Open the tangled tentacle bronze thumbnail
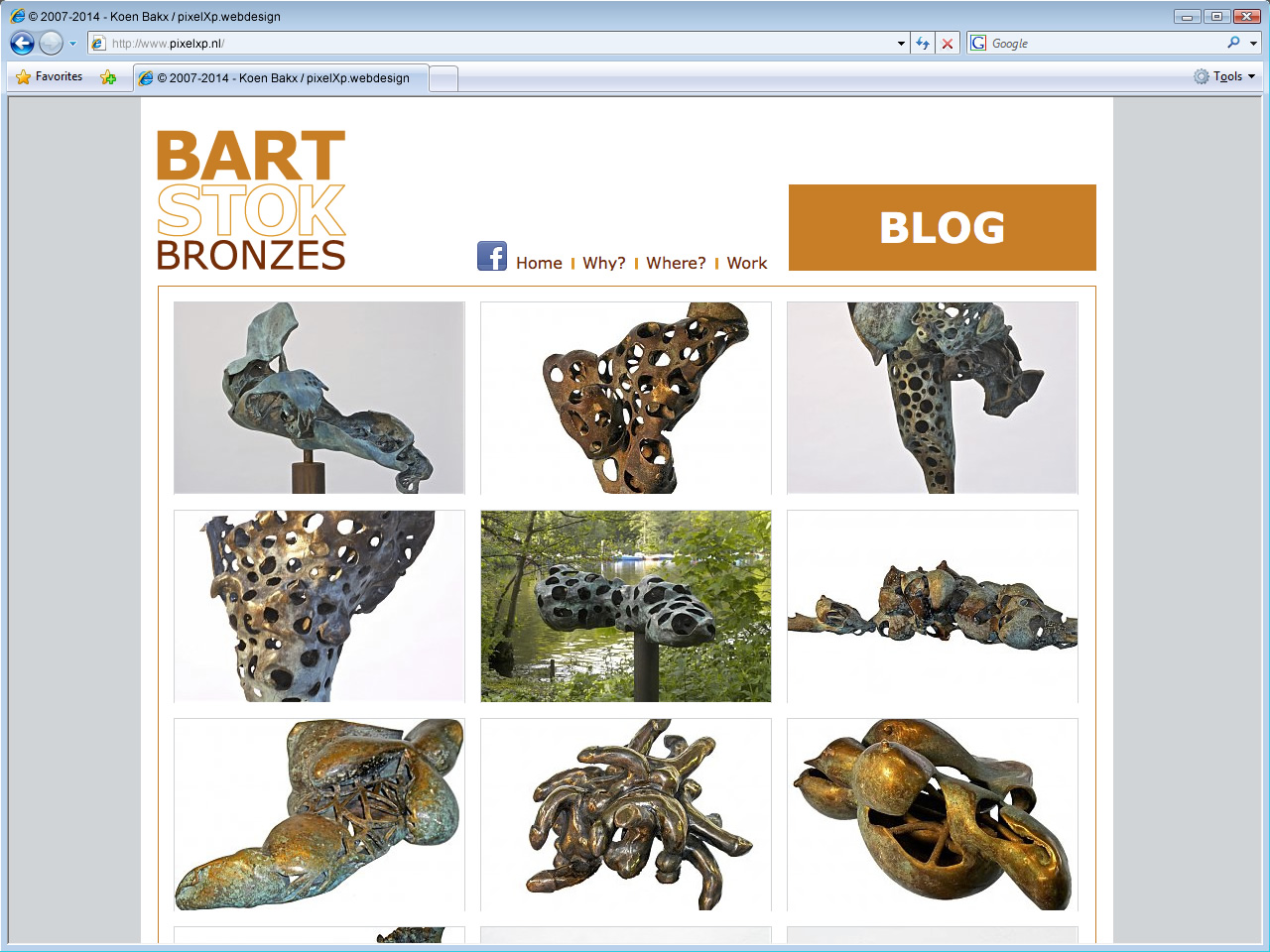This screenshot has width=1270, height=952. point(626,814)
